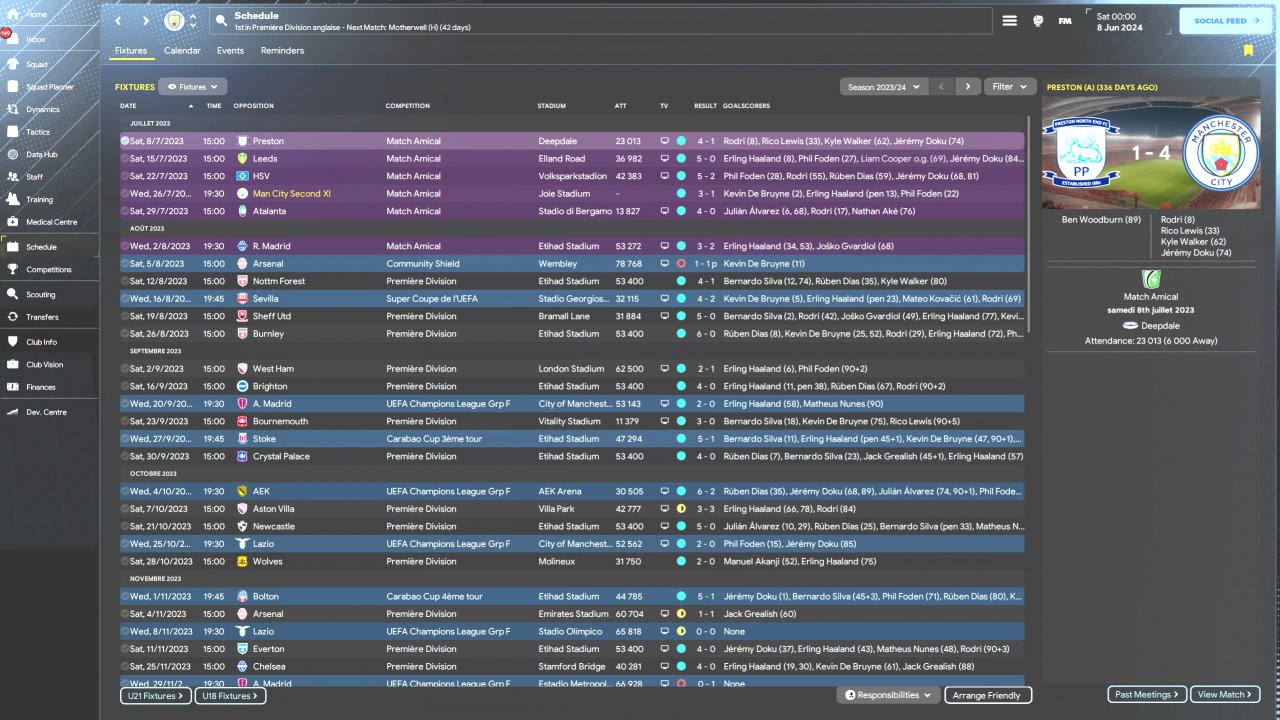Select Schedule in the sidebar
Screen dimensions: 1280x720
(50, 247)
